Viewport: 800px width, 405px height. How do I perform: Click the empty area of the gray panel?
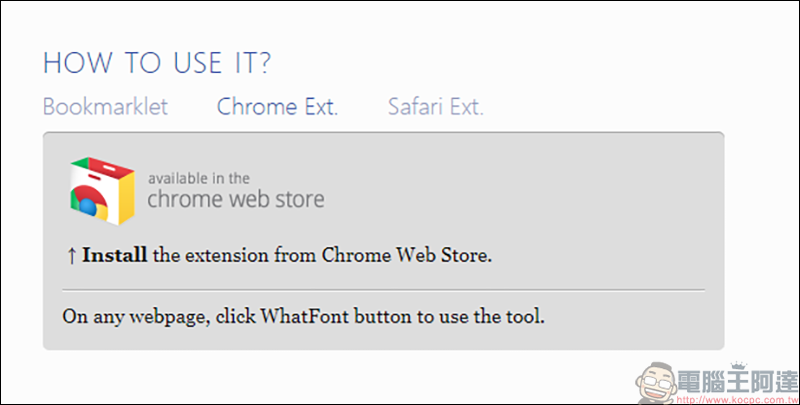point(536,199)
